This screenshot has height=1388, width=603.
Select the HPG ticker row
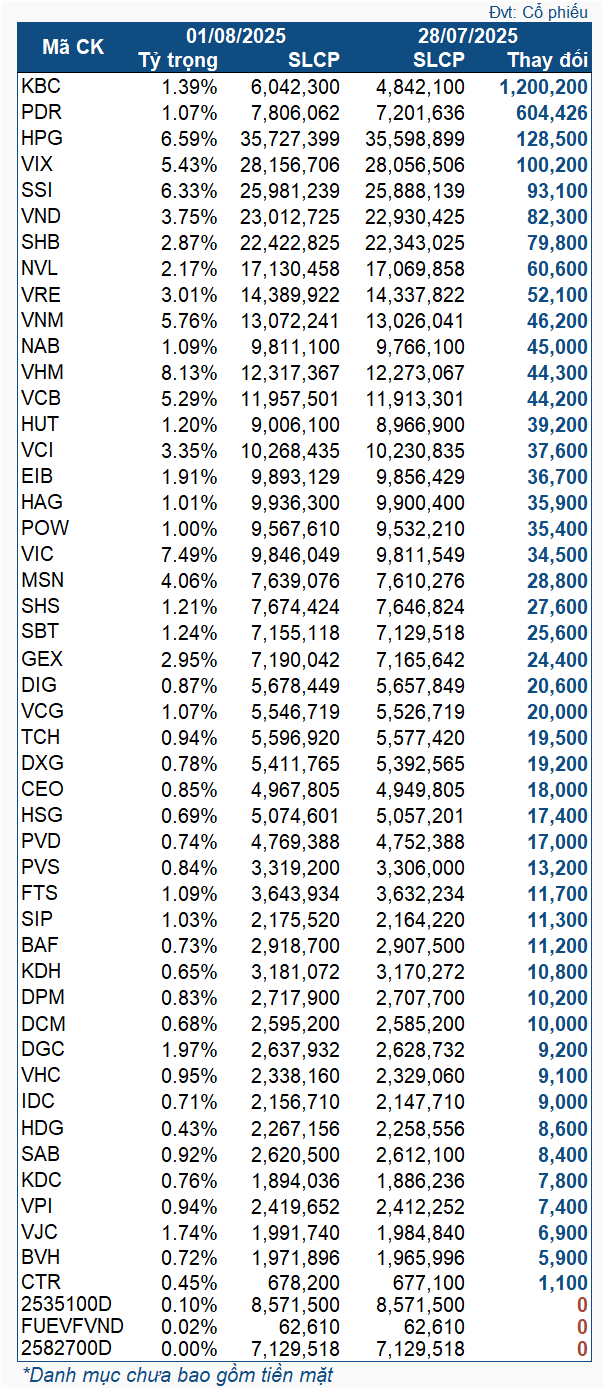point(305,139)
